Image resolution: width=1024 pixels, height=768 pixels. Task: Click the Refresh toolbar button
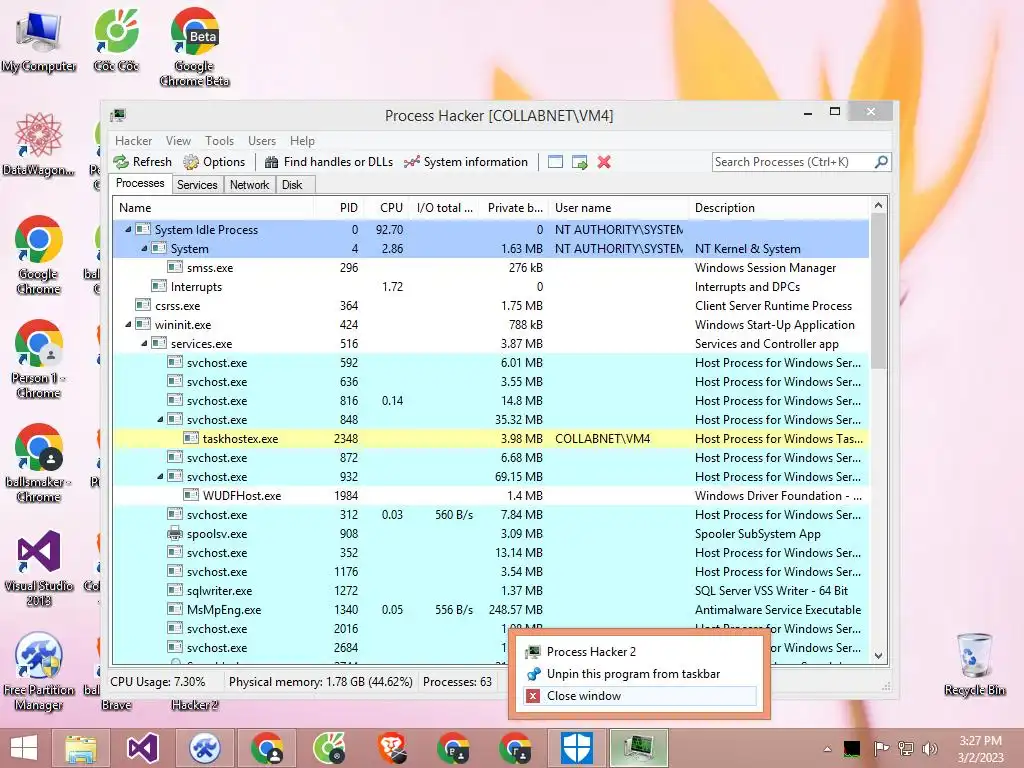[142, 162]
